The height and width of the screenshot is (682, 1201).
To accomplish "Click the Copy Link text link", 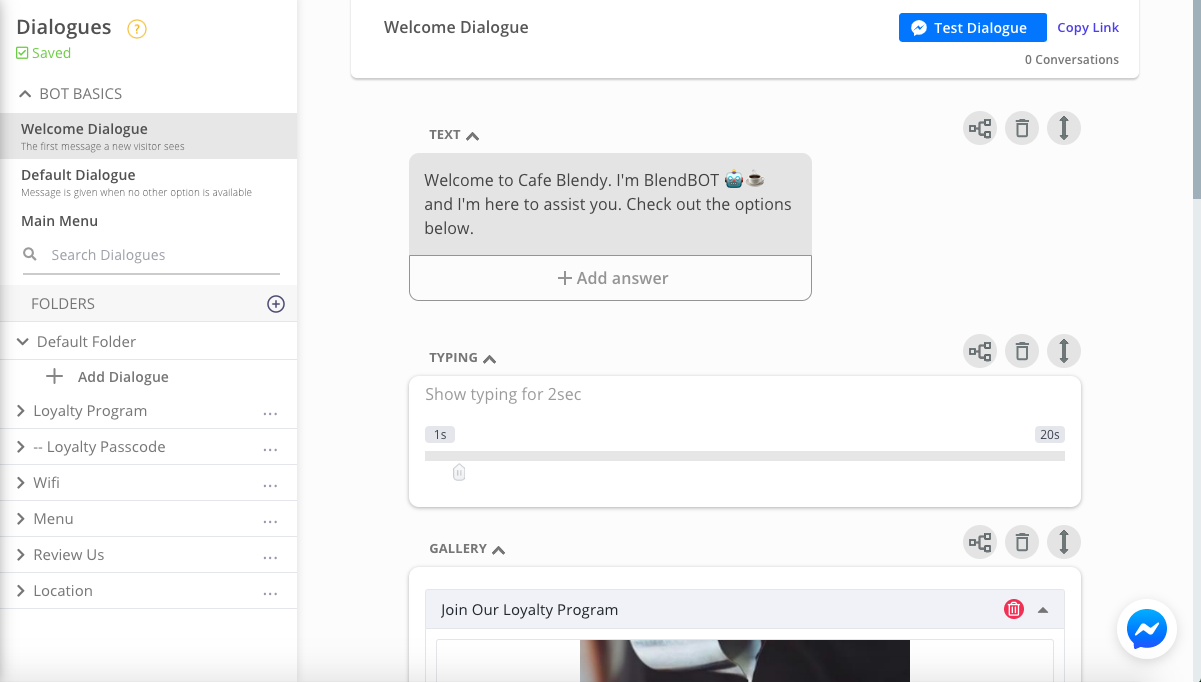I will click(1087, 27).
